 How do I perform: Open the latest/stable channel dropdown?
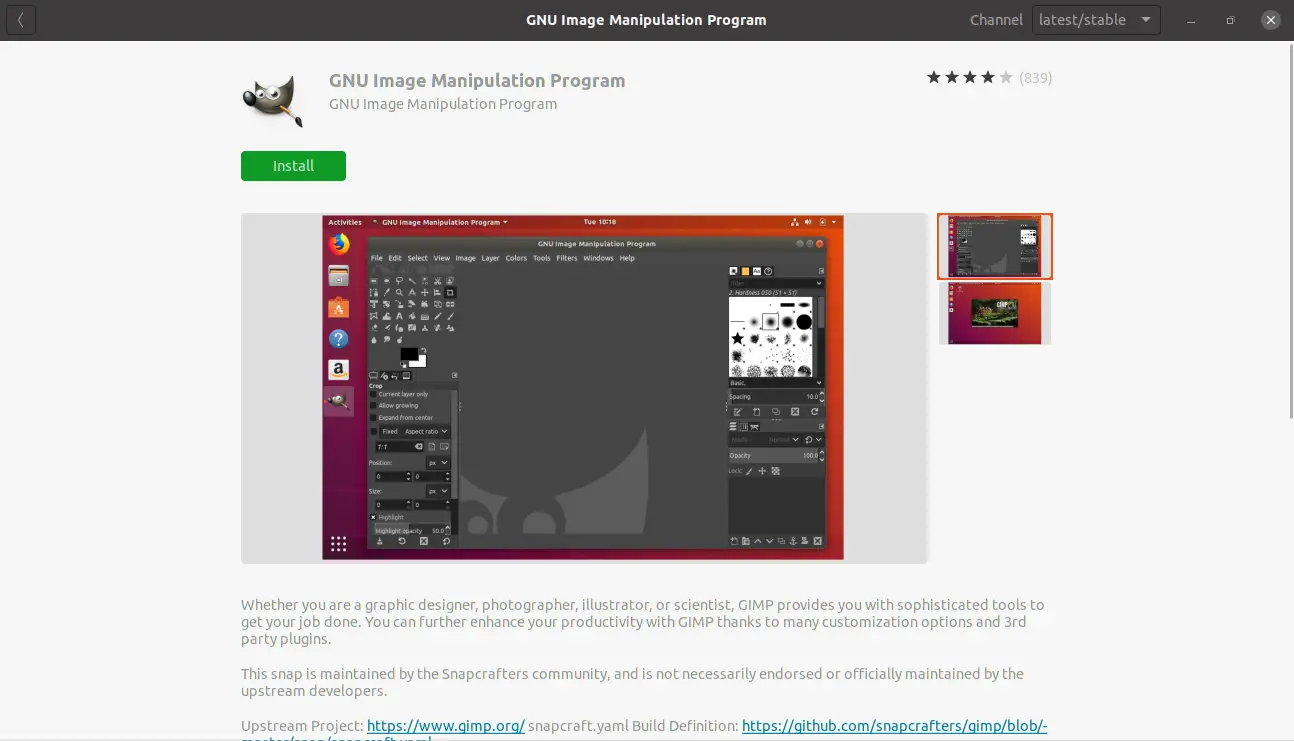click(1096, 20)
